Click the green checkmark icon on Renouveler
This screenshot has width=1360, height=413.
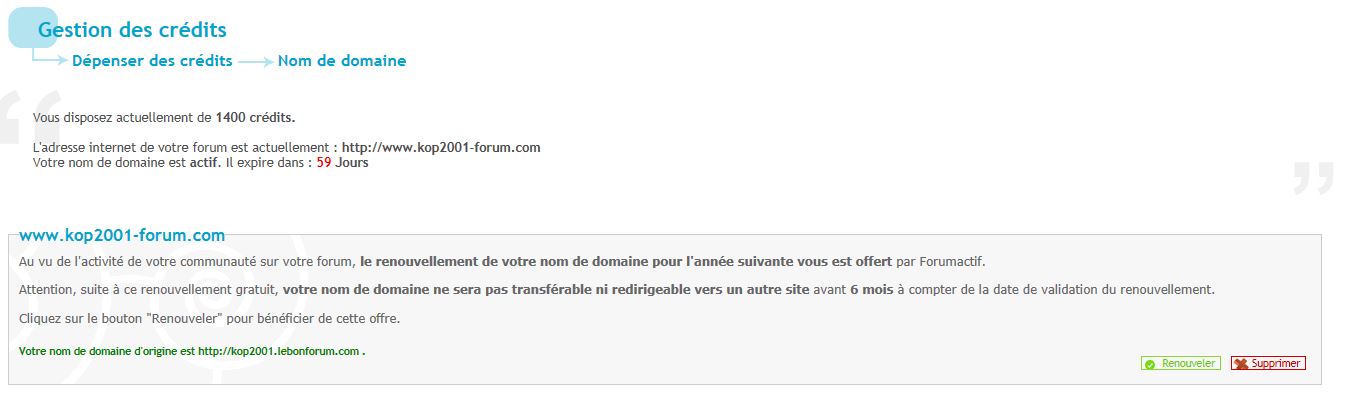click(x=1150, y=364)
